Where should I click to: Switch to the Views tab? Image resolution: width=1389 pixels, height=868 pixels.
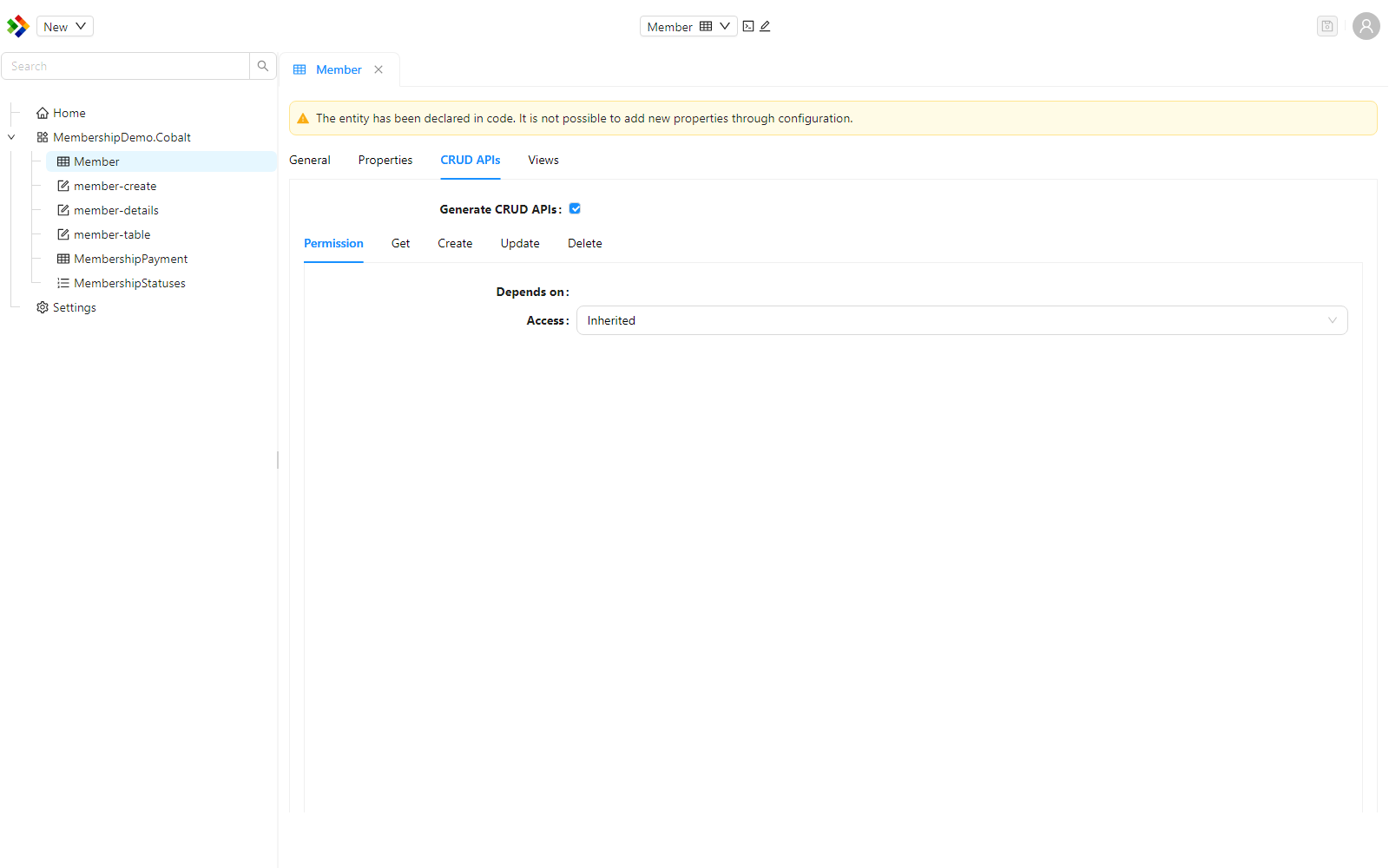pyautogui.click(x=543, y=160)
